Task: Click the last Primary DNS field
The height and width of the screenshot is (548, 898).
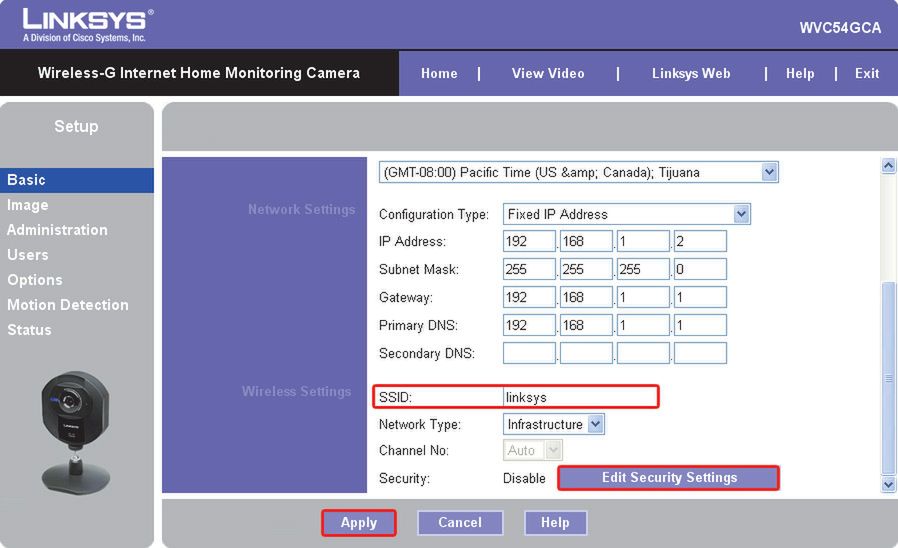Action: pyautogui.click(x=700, y=325)
